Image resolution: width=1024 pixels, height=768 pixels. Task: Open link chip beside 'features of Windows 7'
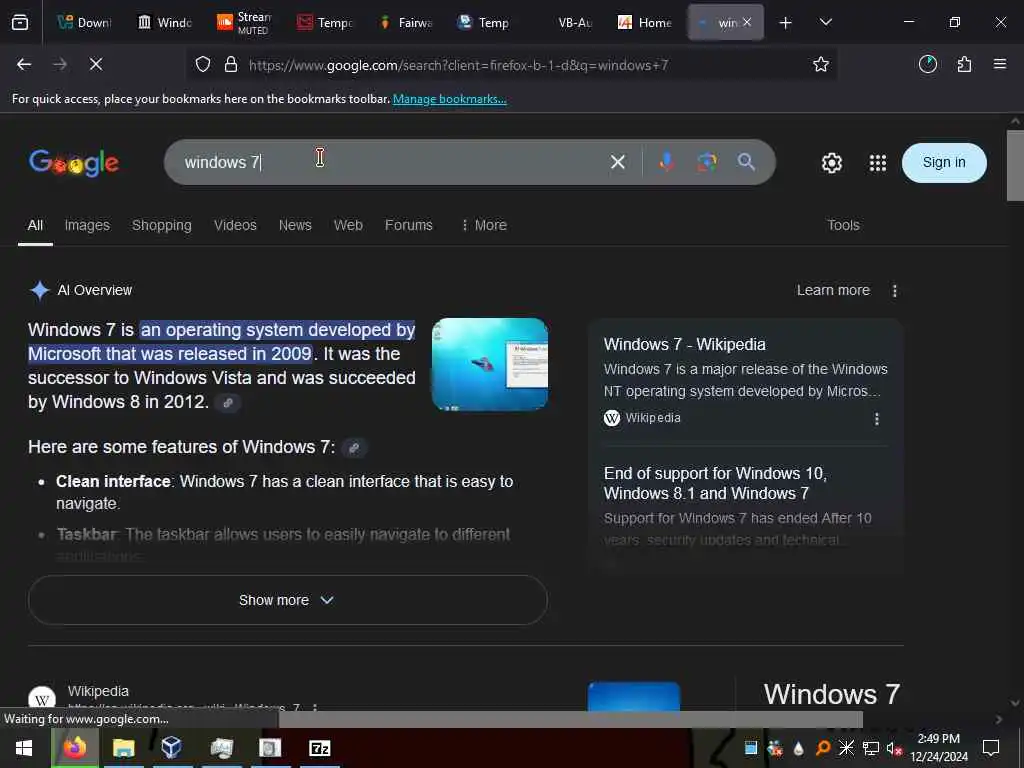[354, 448]
